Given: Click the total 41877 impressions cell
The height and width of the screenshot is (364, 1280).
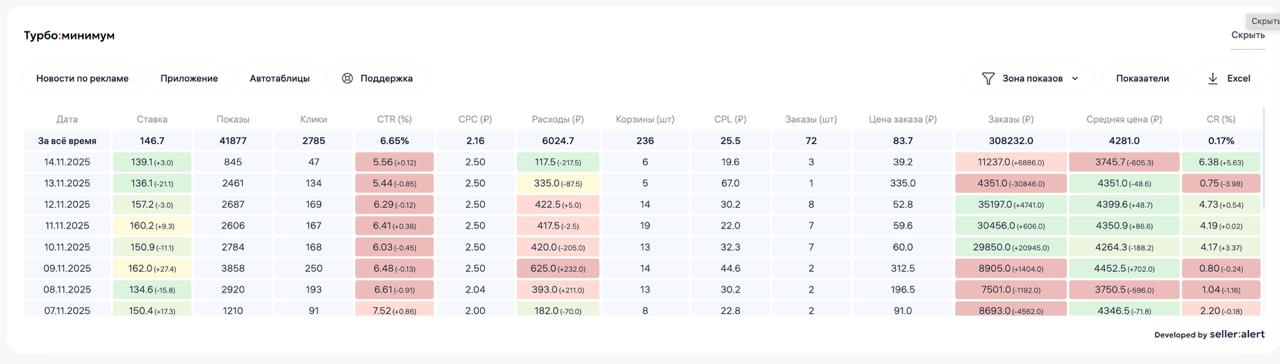Looking at the screenshot, I should [233, 141].
